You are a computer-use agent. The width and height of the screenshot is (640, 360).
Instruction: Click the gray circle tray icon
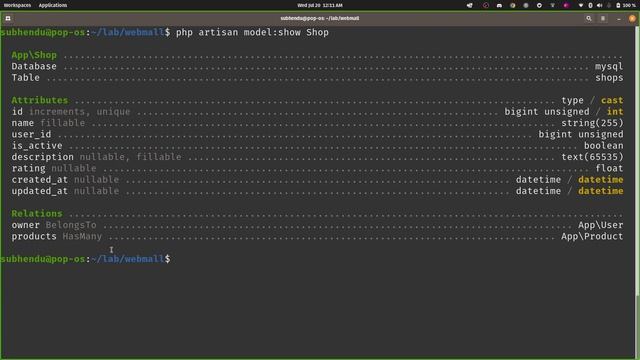tap(526, 5)
